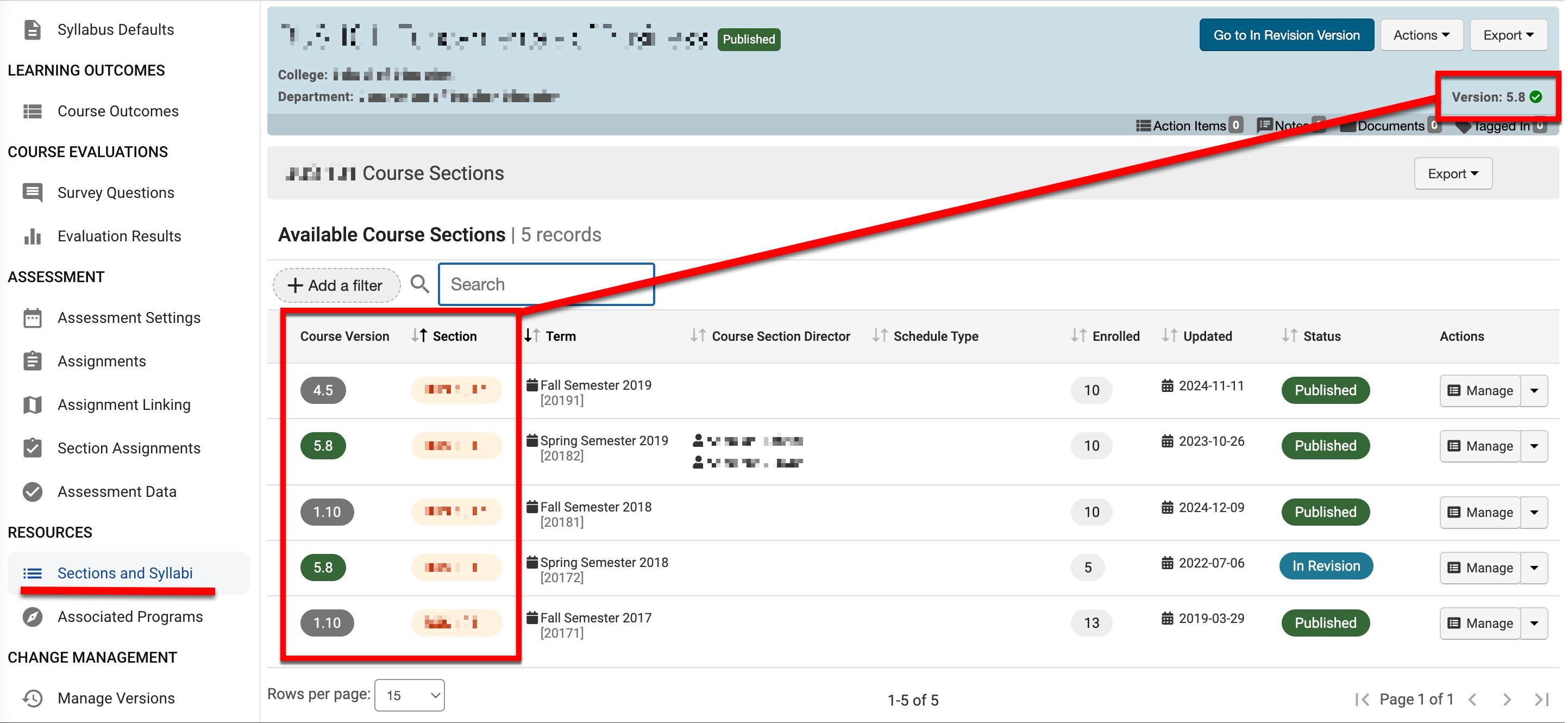The width and height of the screenshot is (1568, 723).
Task: Open Rows per page dropdown
Action: click(x=410, y=695)
